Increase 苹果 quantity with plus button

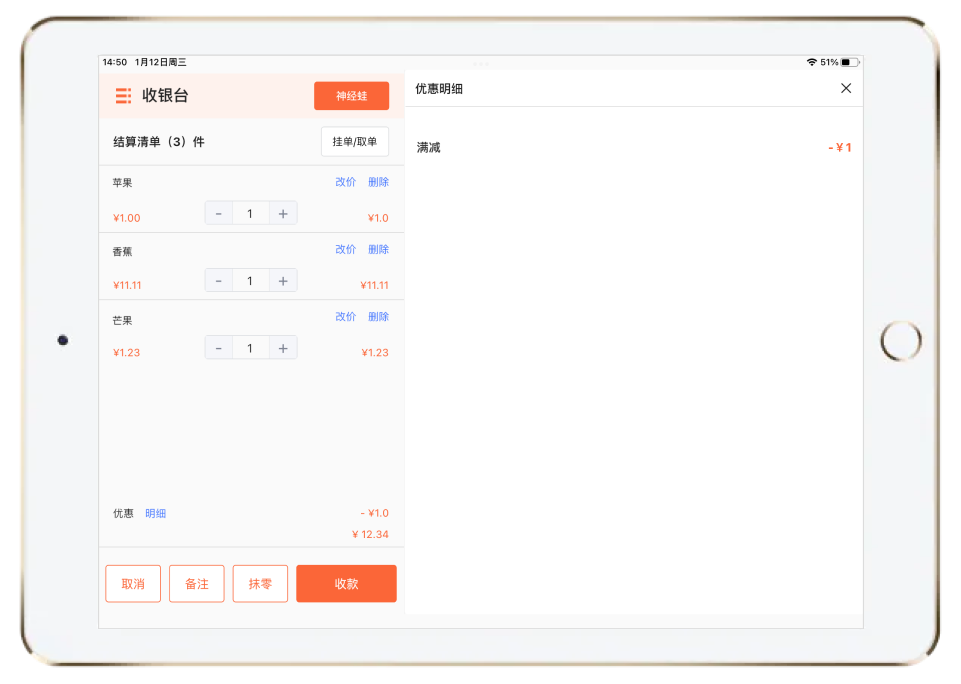pos(283,214)
